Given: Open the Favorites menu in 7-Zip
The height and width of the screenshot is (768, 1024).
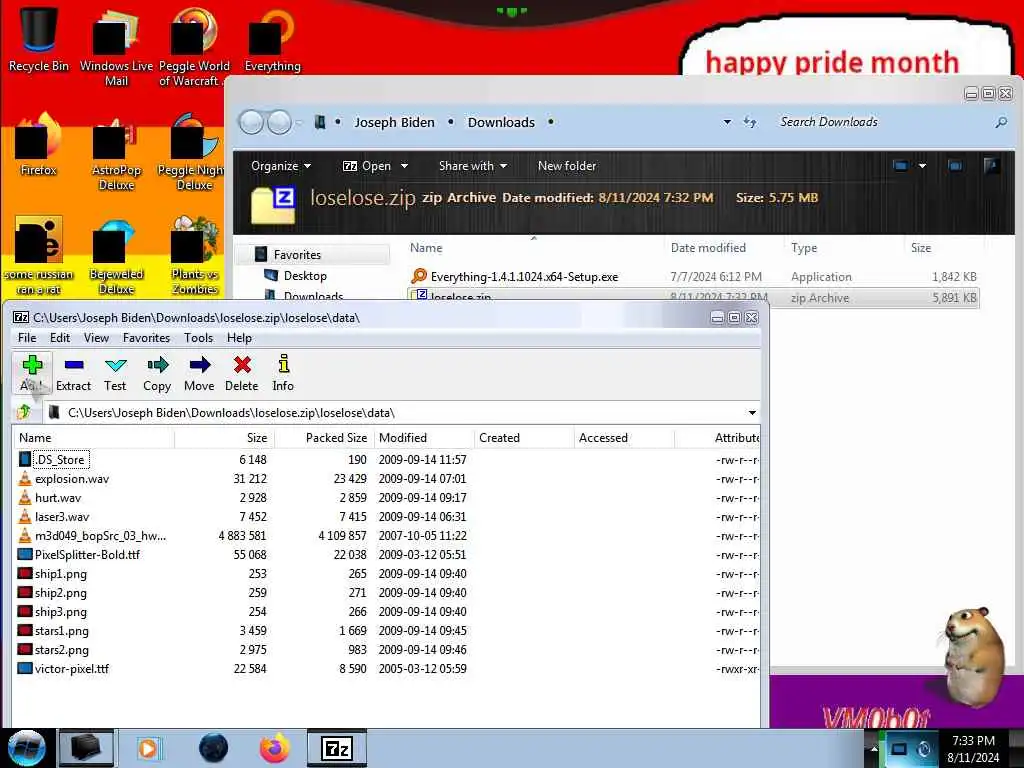Looking at the screenshot, I should [146, 338].
